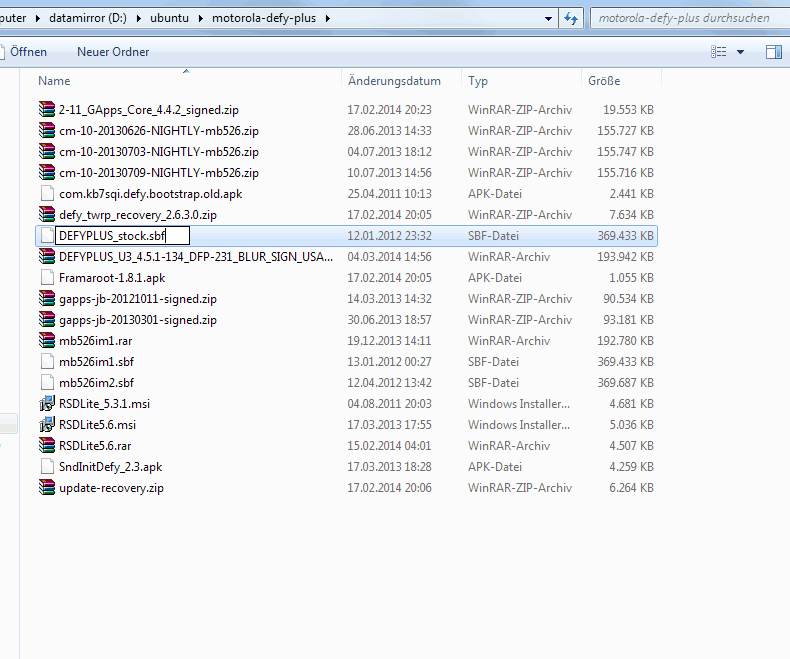Image resolution: width=790 pixels, height=659 pixels.
Task: Click the WinRAR icon of DEFYPLUS_U3_4.5.1-134 archive
Action: tap(47, 256)
